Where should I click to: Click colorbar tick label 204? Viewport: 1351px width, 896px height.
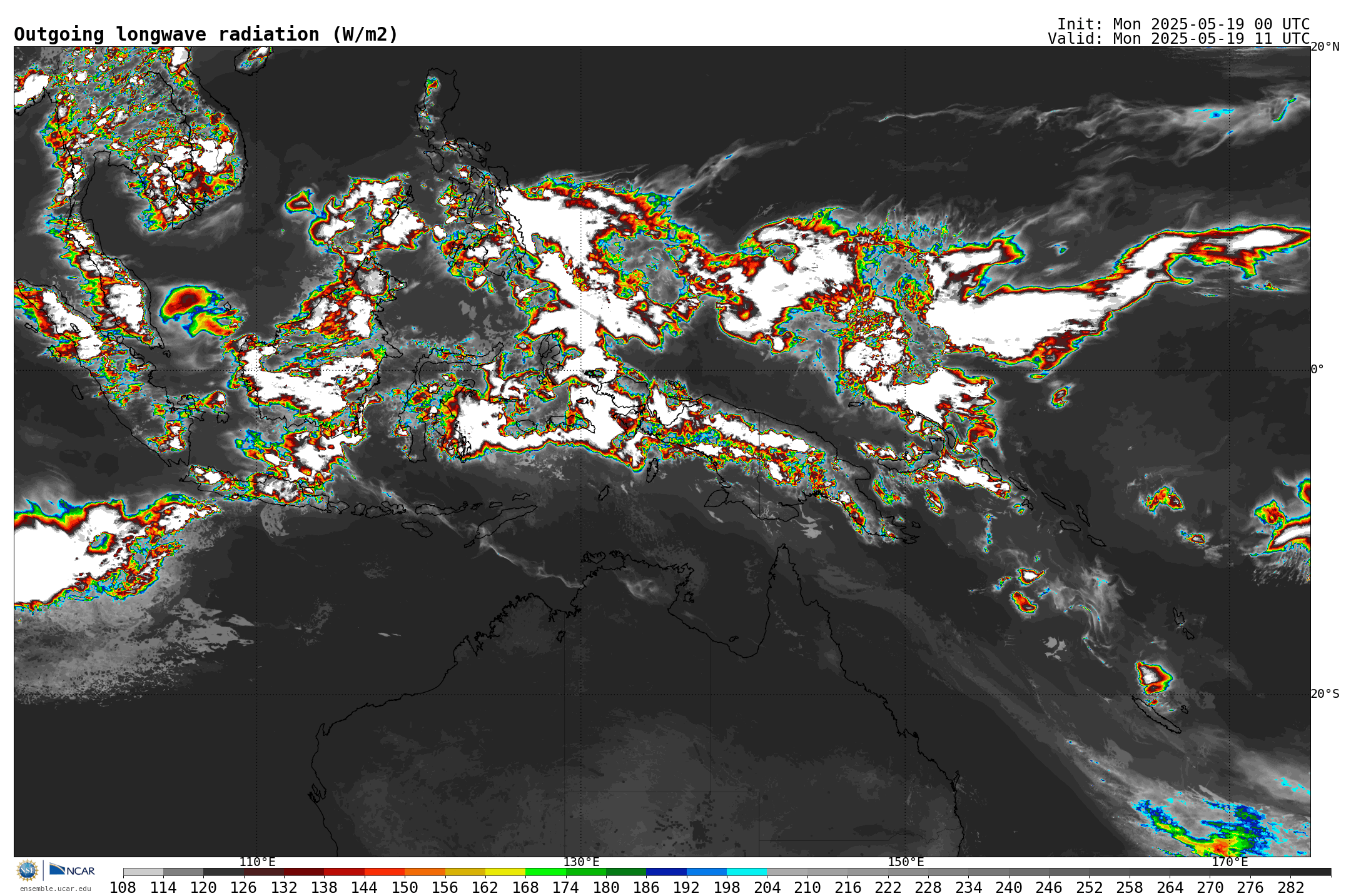click(767, 888)
